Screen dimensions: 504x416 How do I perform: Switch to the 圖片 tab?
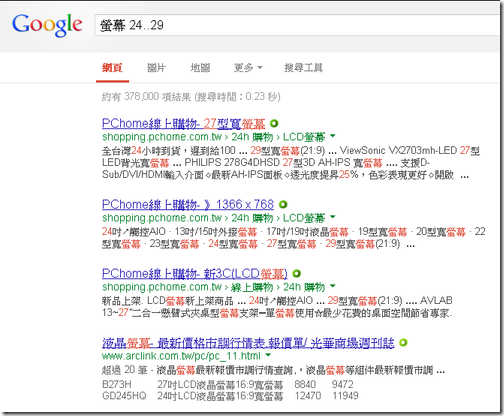[x=156, y=68]
